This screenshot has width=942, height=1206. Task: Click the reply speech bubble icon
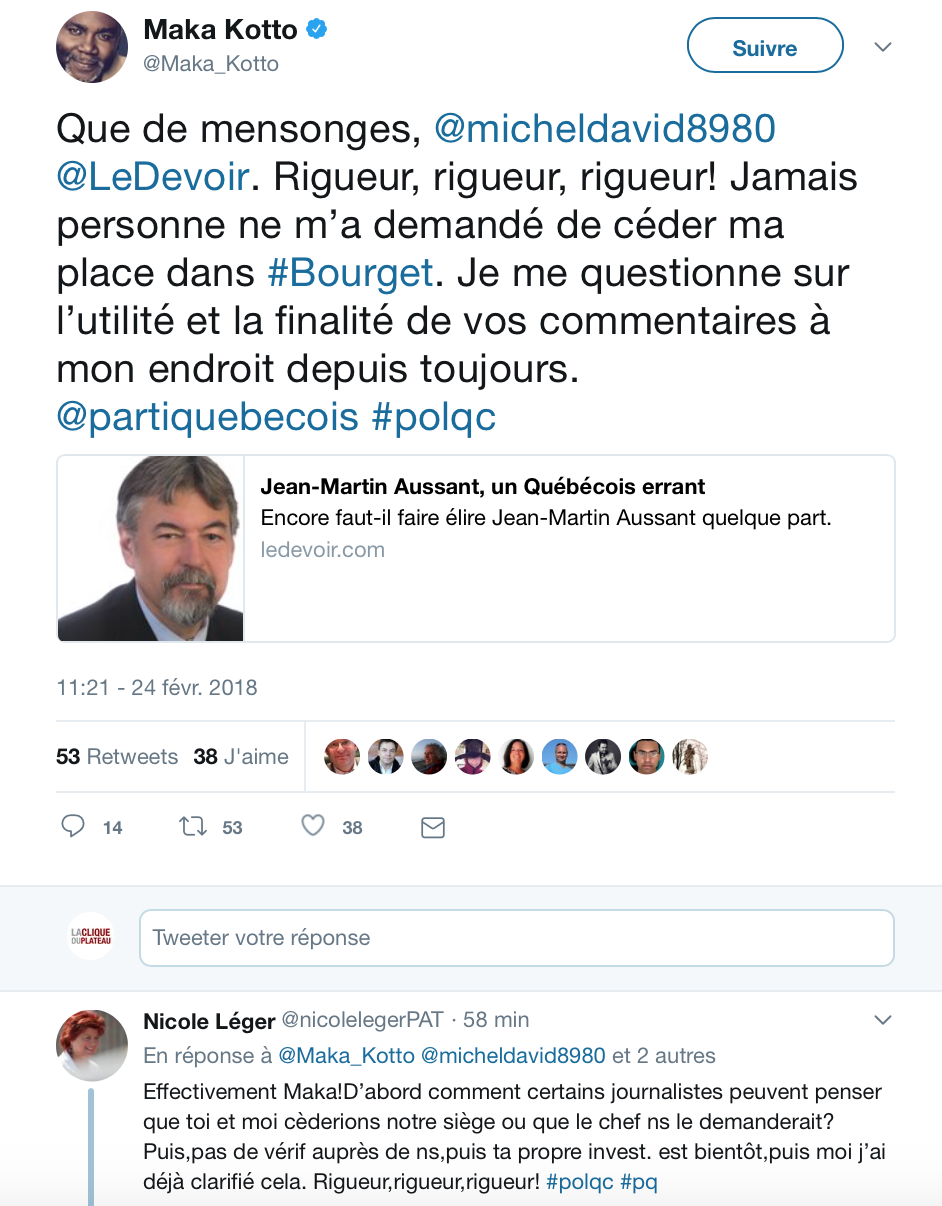73,826
